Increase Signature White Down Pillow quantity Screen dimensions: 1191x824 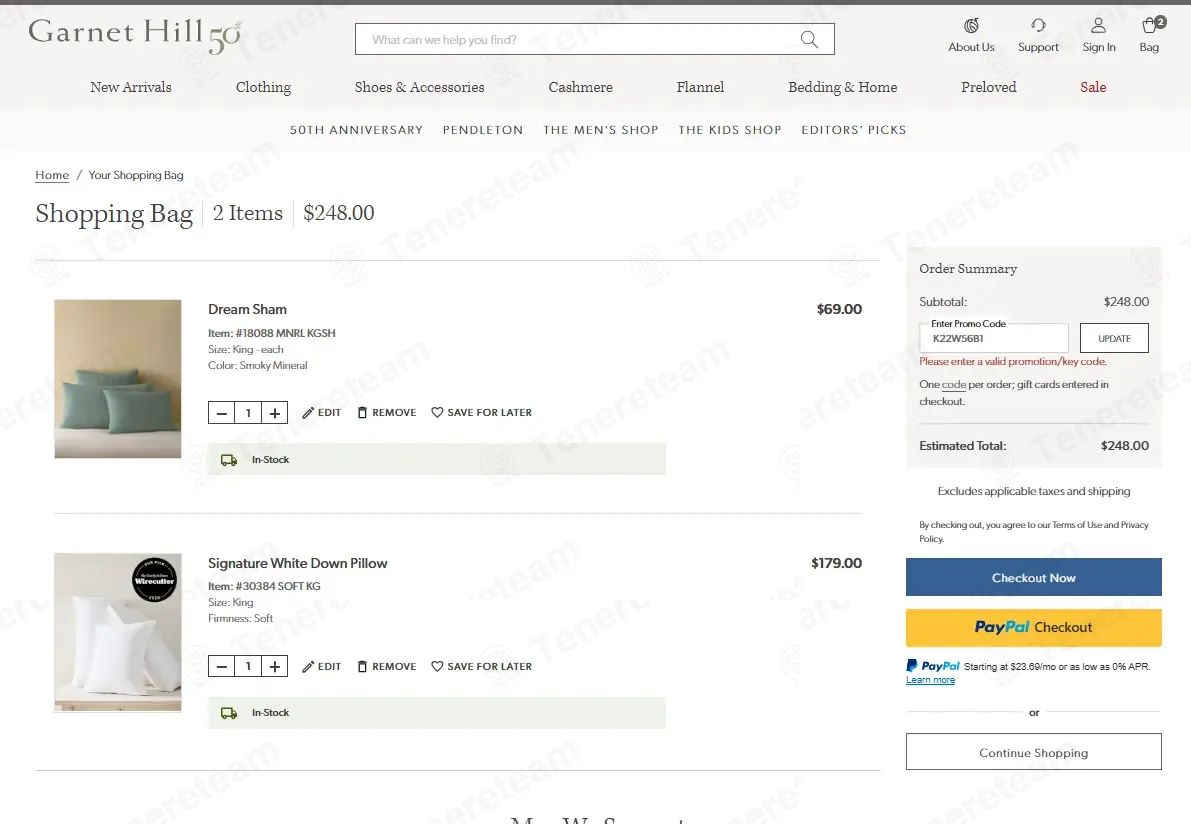(274, 666)
